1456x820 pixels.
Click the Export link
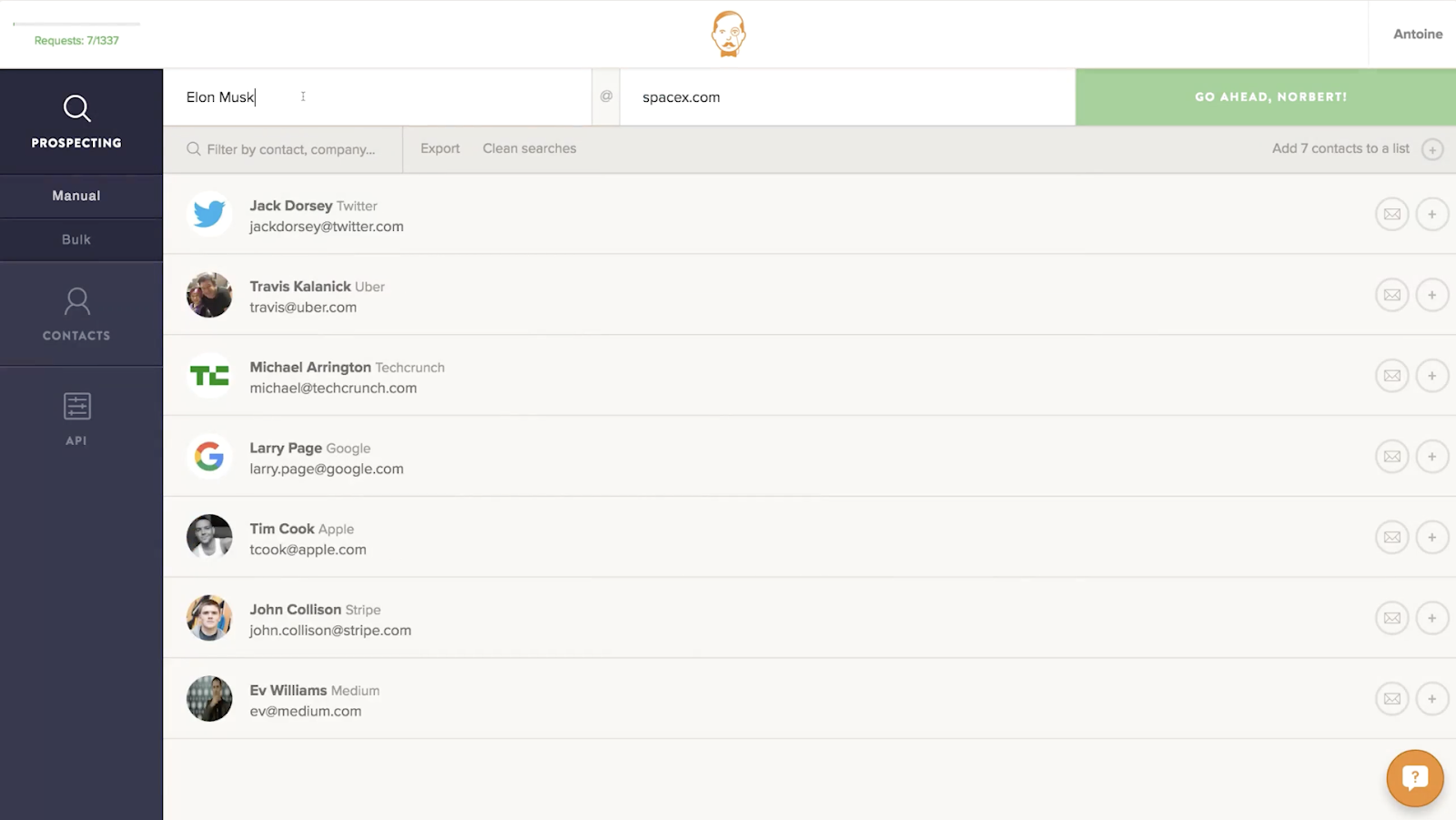pyautogui.click(x=440, y=148)
